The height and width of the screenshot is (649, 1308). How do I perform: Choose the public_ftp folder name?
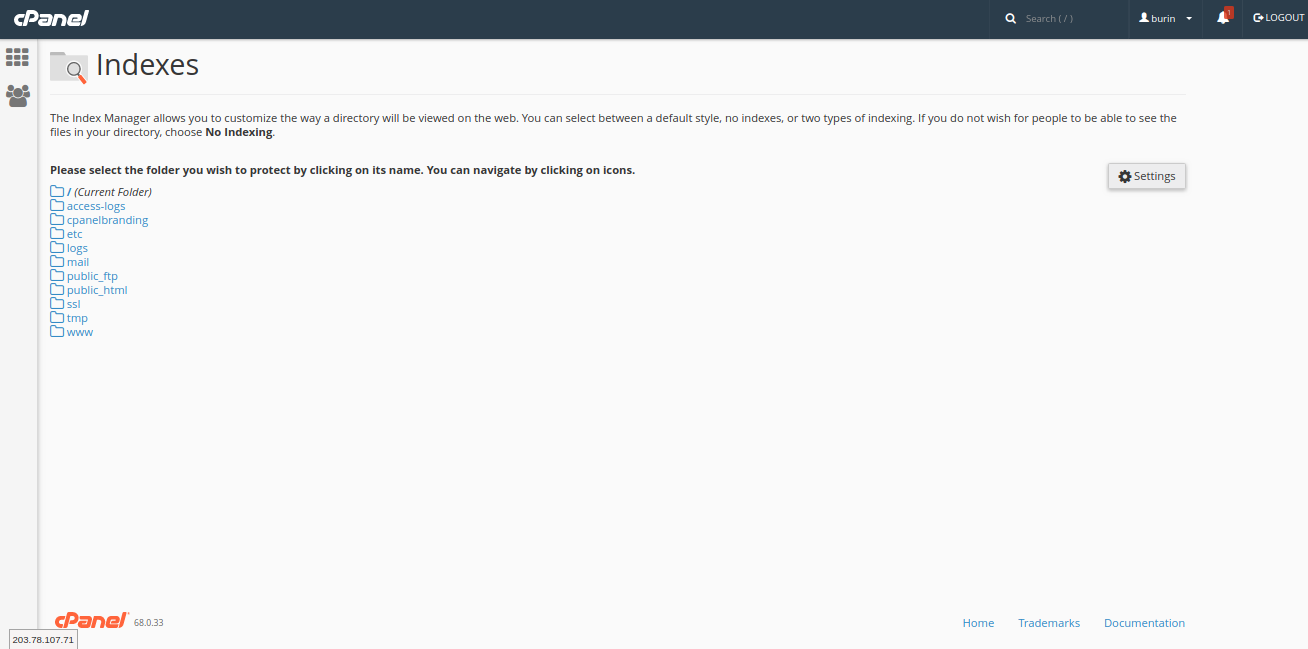point(92,276)
